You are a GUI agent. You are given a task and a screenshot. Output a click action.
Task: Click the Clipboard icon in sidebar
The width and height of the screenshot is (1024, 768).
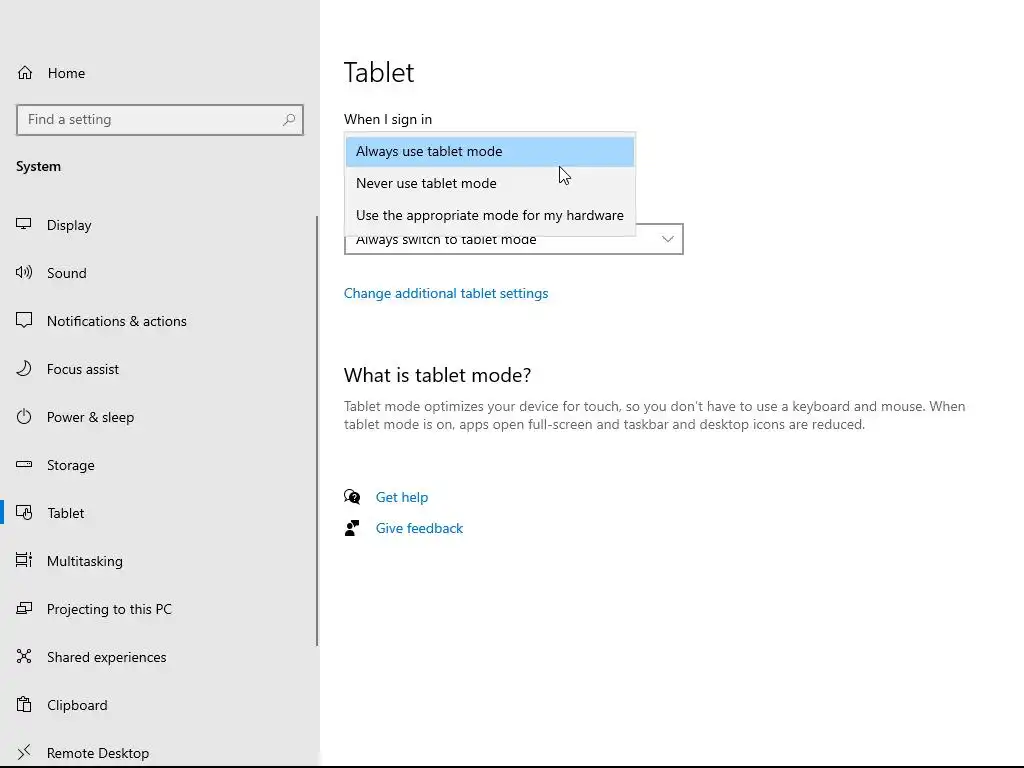click(x=25, y=705)
